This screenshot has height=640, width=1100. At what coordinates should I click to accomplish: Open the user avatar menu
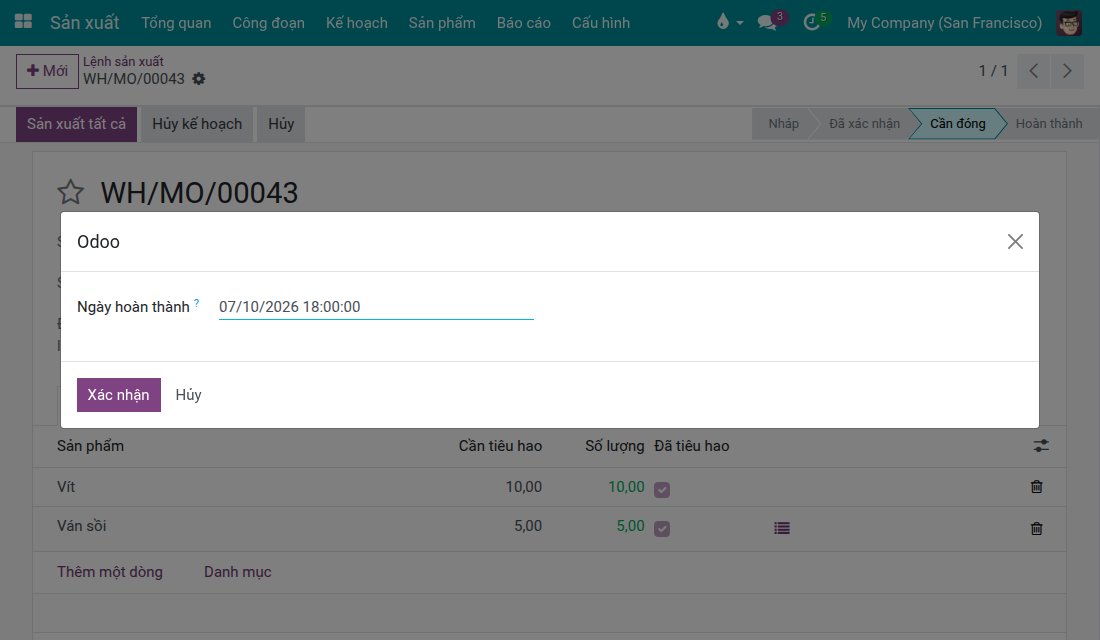tap(1068, 22)
